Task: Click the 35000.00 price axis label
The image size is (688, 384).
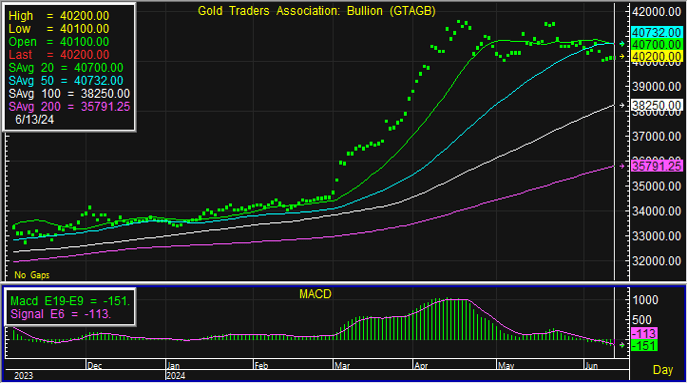Action: point(656,186)
